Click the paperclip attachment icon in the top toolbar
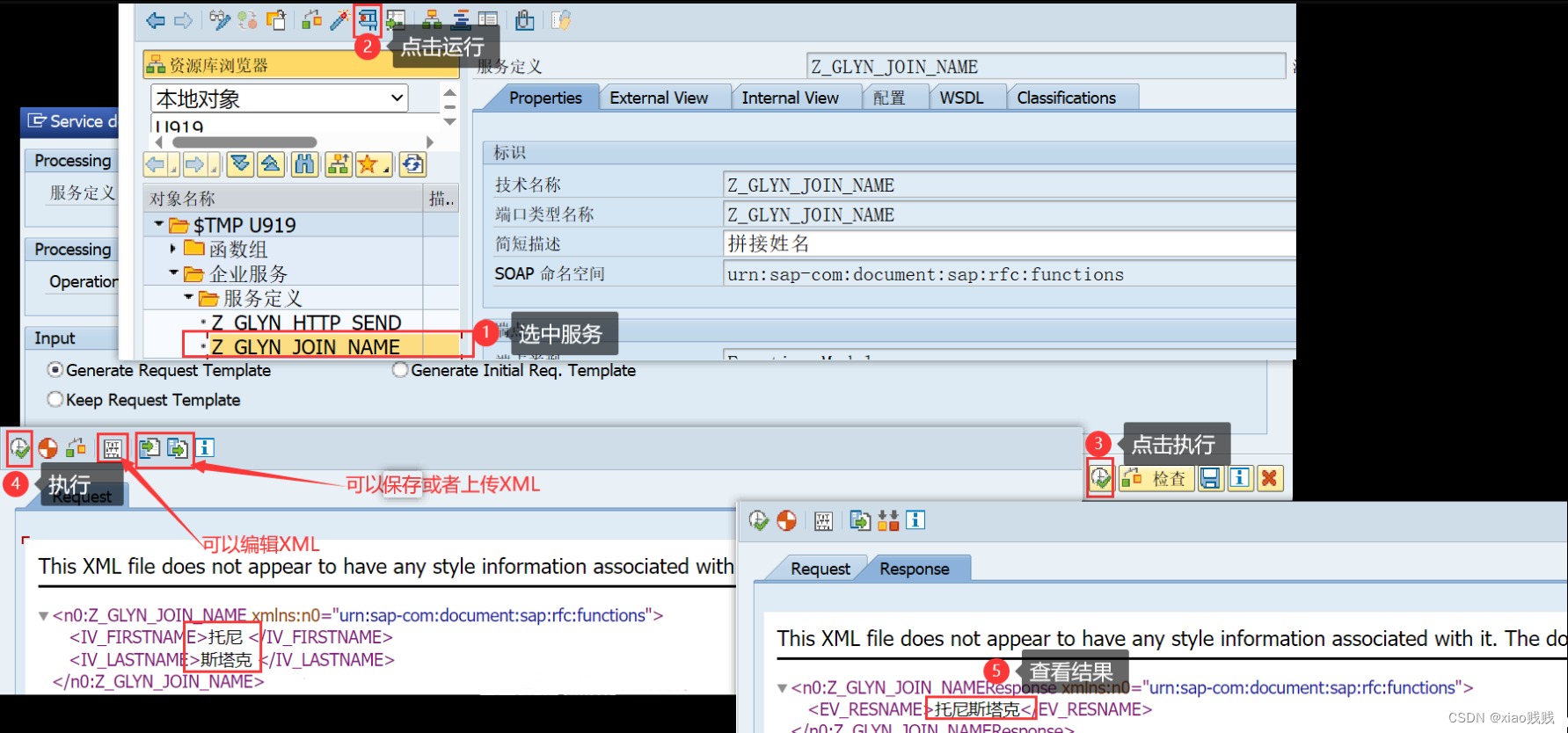 point(525,20)
